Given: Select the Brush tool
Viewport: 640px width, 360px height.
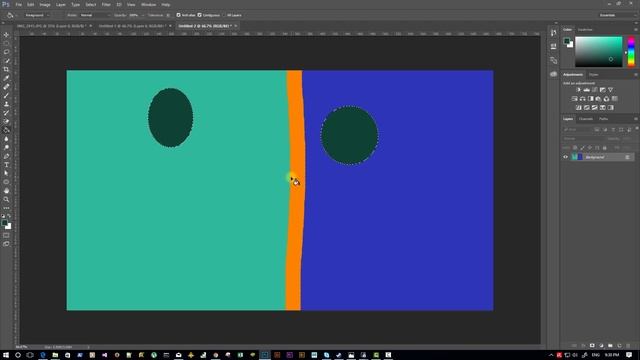Looking at the screenshot, I should 6,95.
